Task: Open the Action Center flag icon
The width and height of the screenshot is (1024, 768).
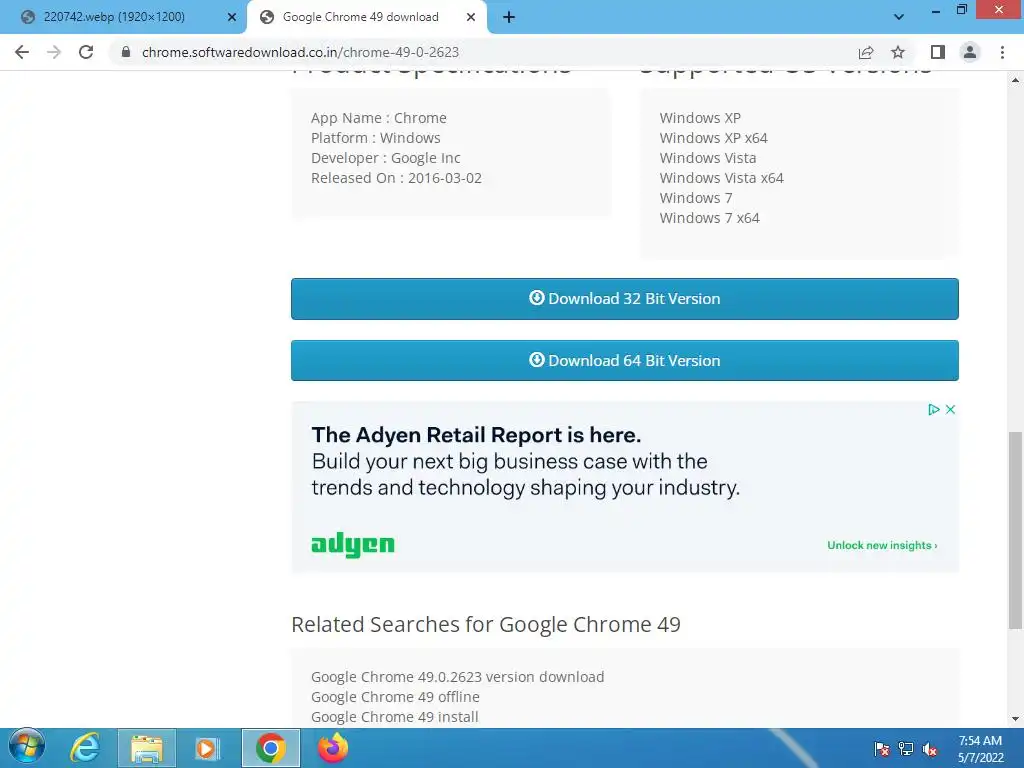Action: (x=881, y=749)
